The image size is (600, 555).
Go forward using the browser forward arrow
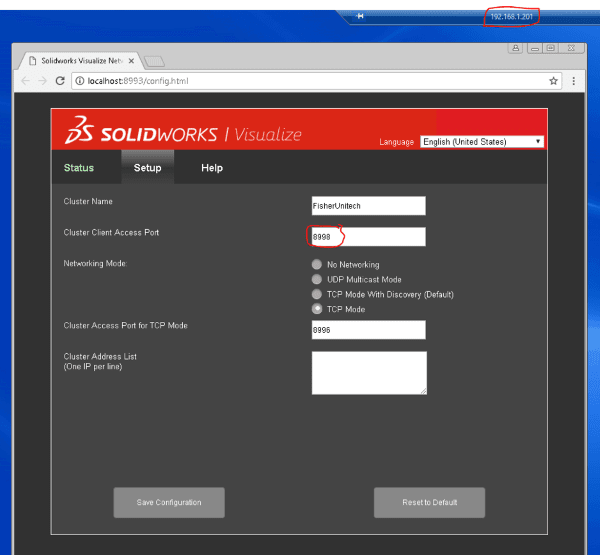42,81
